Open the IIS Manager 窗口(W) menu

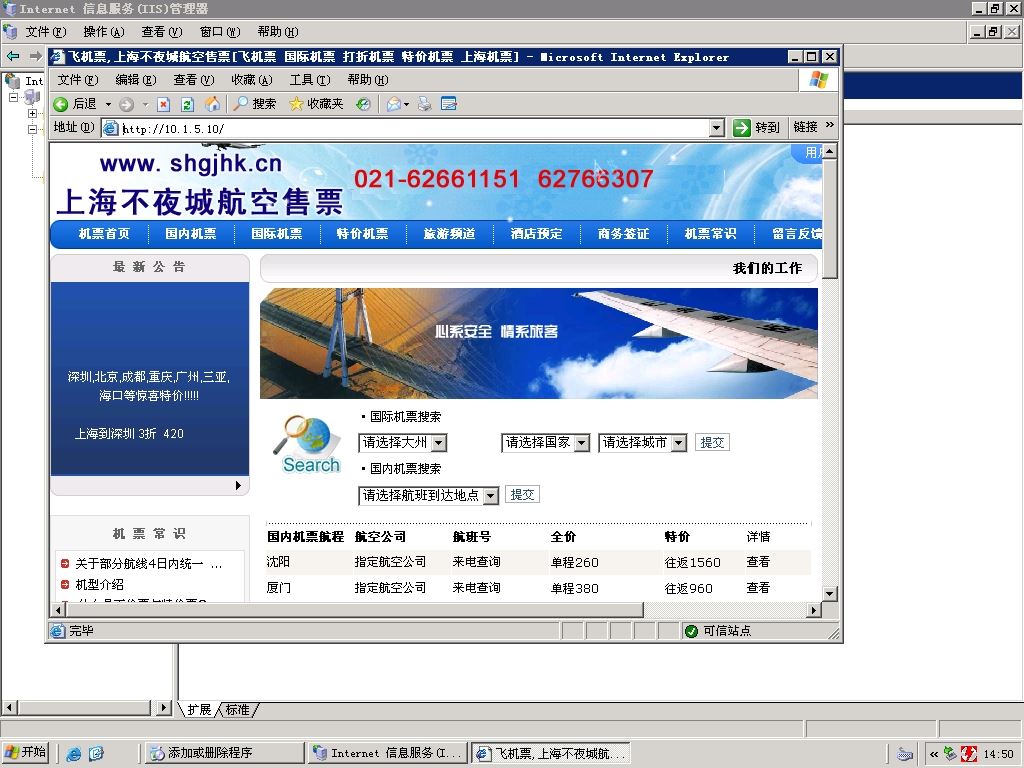(x=220, y=32)
